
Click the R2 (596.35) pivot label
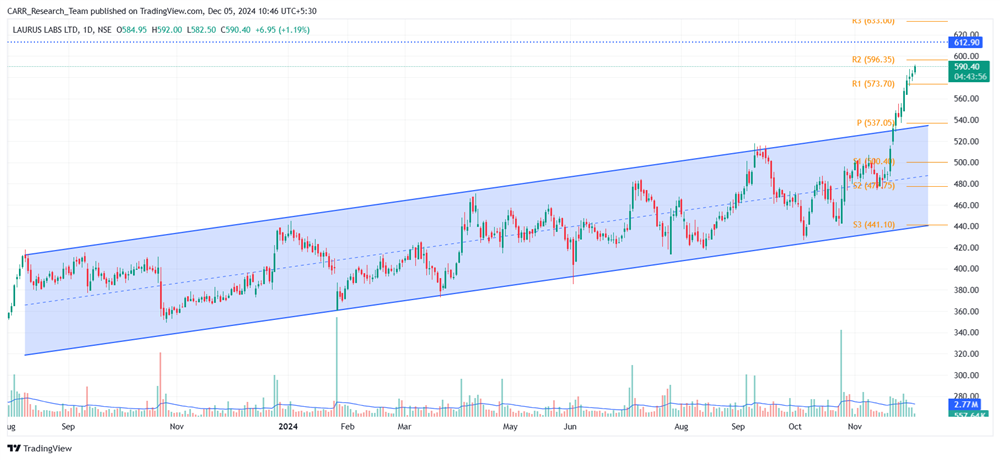[873, 59]
